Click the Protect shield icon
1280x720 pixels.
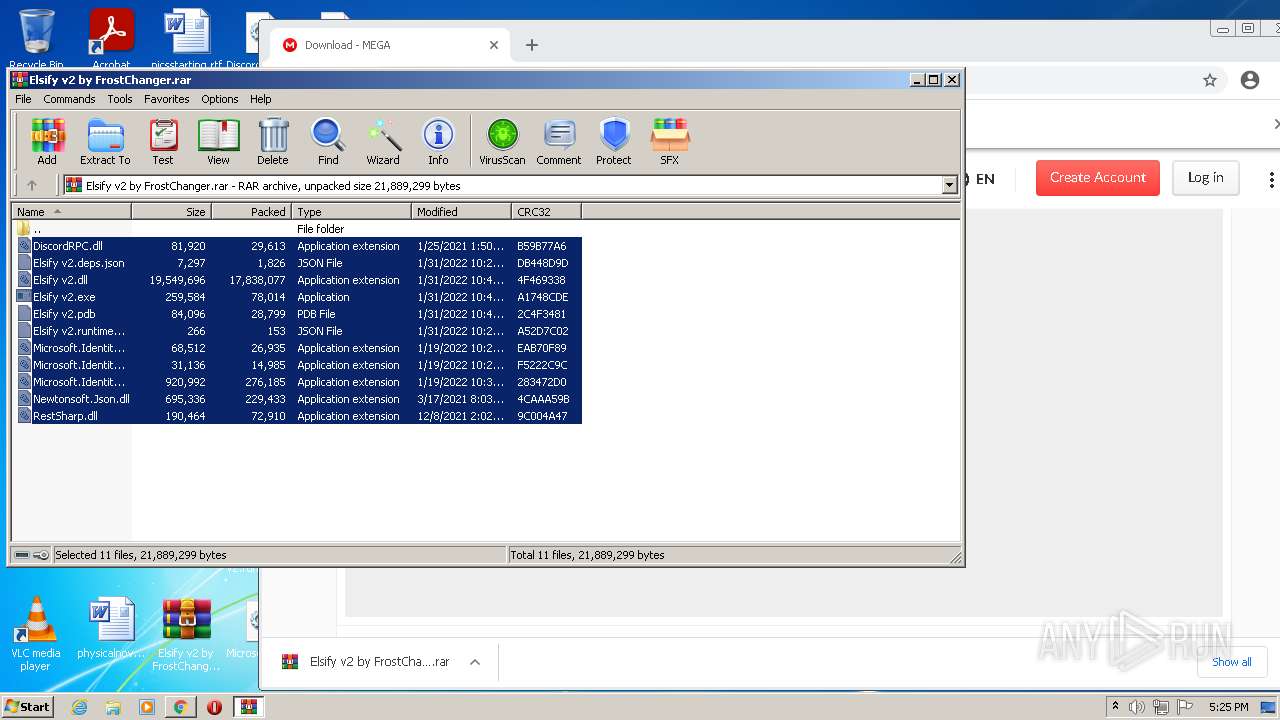pos(614,141)
